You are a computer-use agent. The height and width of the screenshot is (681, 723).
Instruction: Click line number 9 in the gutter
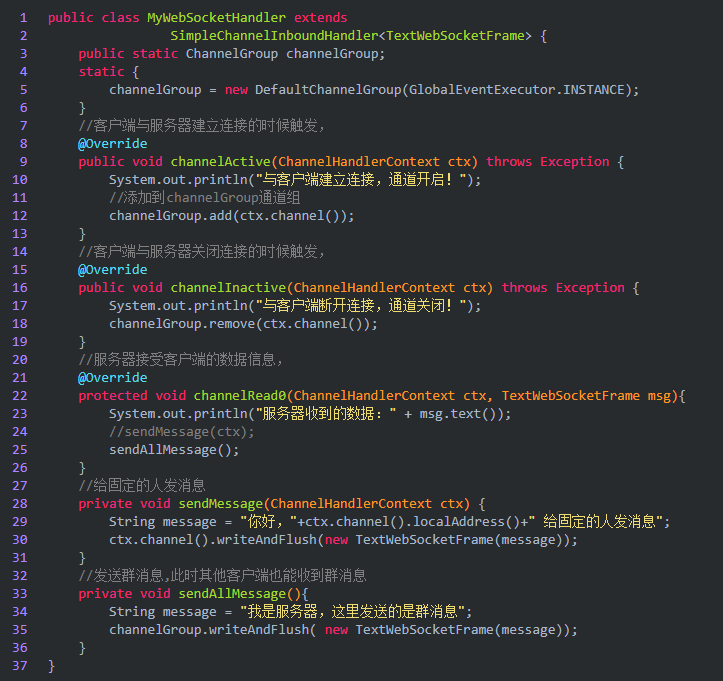coord(24,162)
